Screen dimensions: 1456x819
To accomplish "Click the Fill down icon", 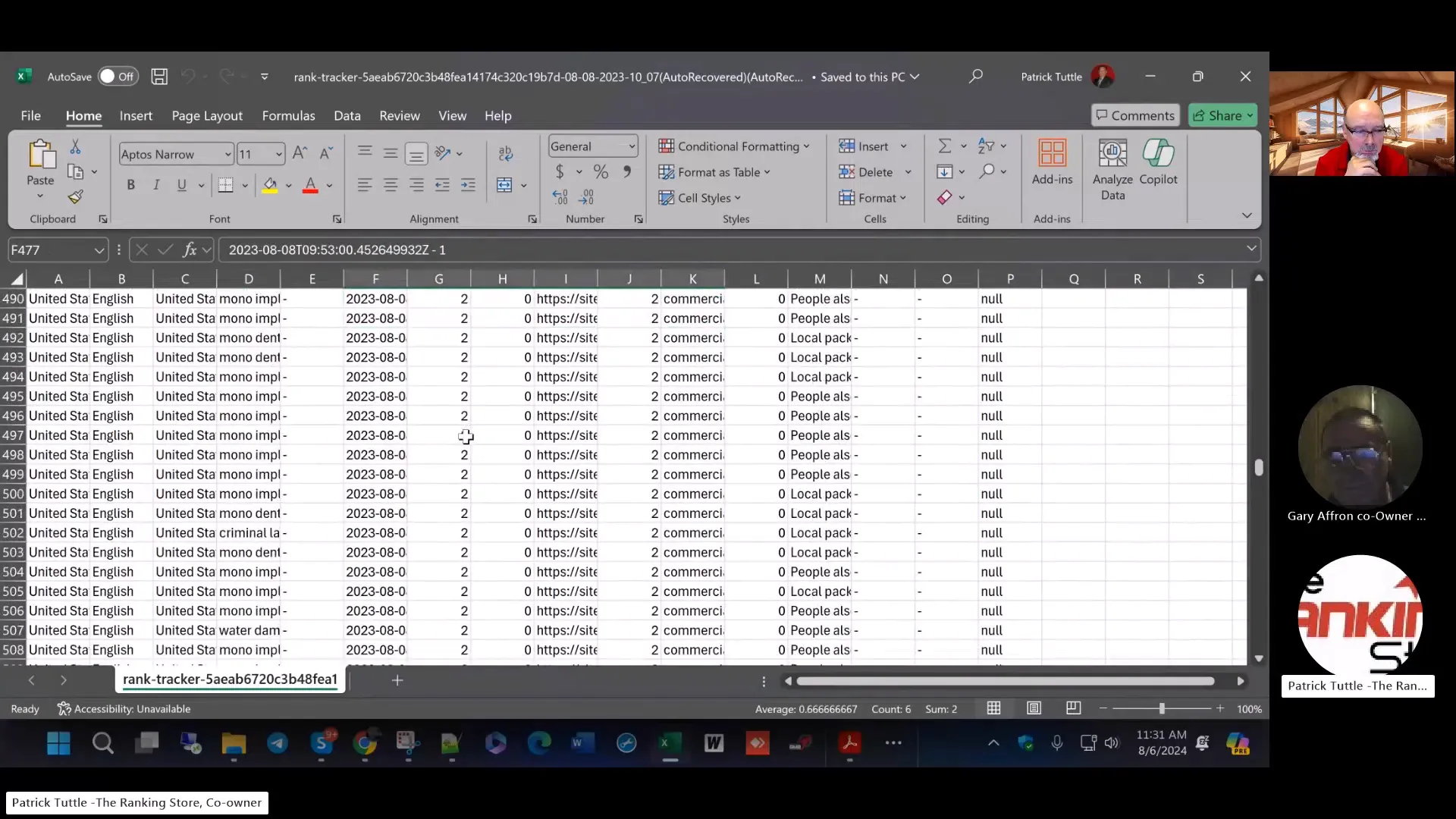I will (945, 172).
